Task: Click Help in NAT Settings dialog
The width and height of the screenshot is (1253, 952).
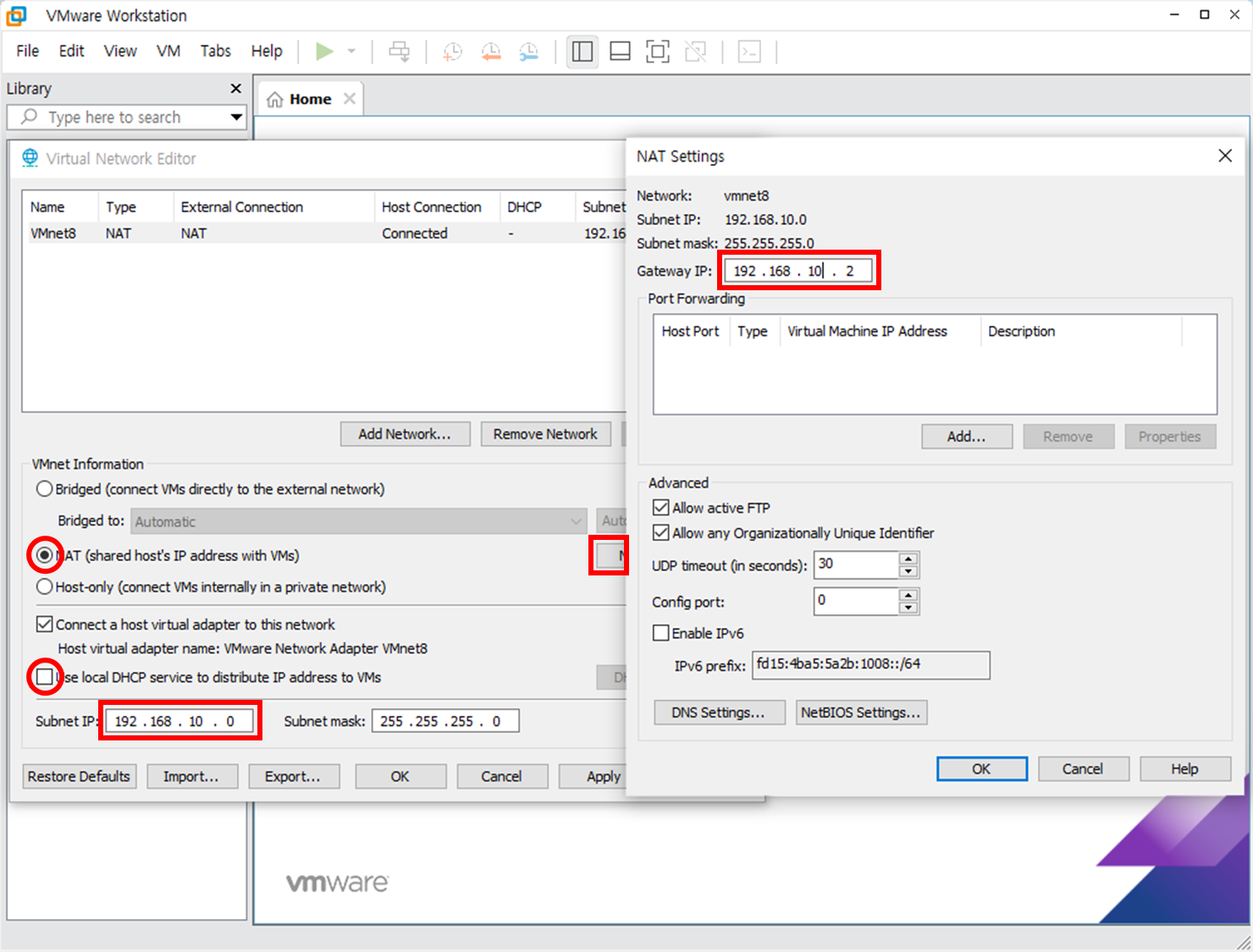Action: (1185, 768)
